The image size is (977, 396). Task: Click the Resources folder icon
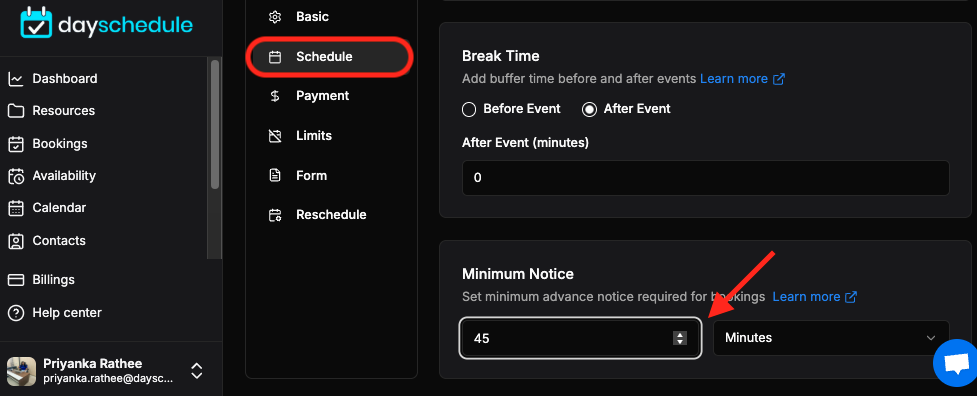[16, 111]
